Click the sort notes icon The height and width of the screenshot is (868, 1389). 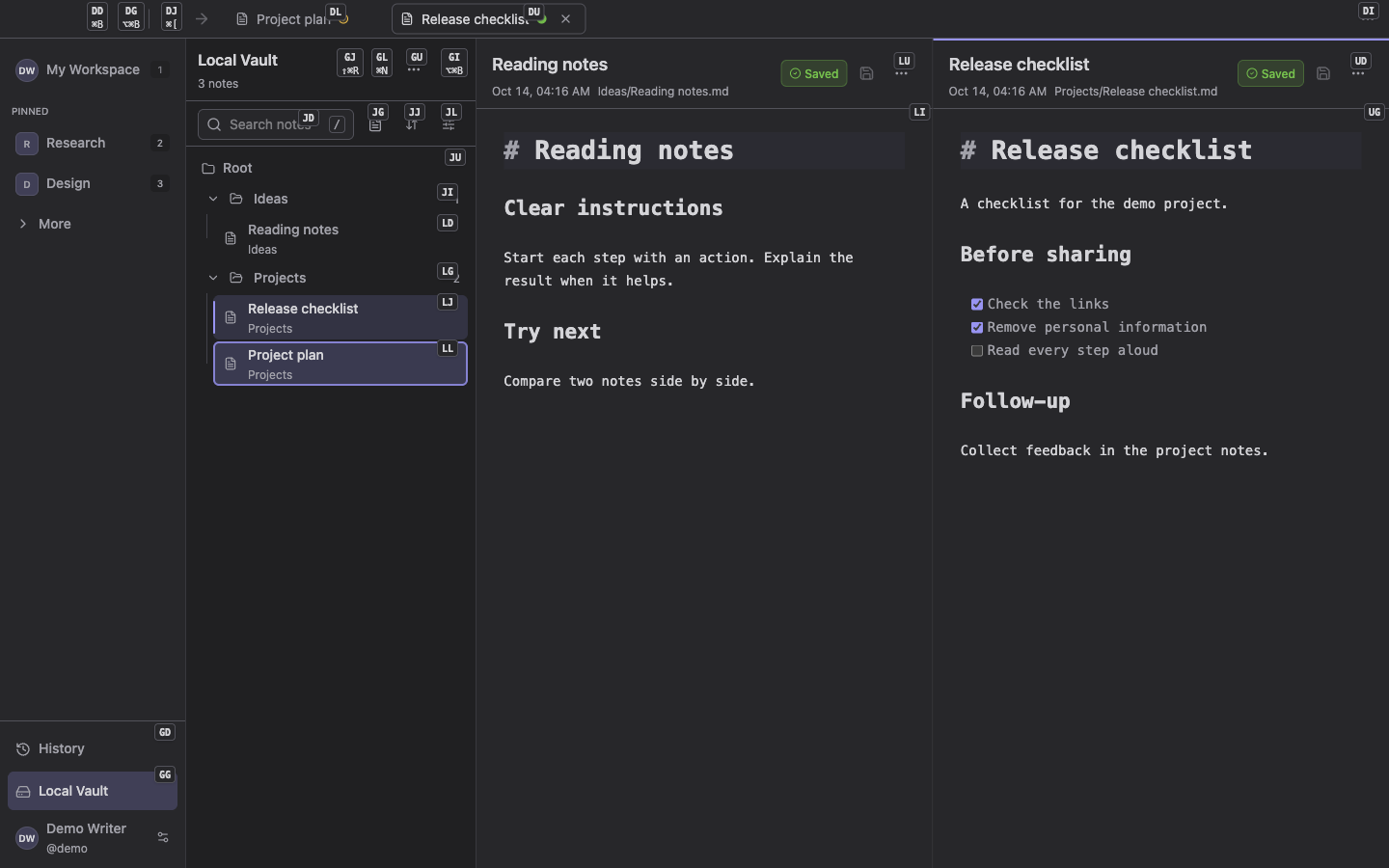pos(412,125)
